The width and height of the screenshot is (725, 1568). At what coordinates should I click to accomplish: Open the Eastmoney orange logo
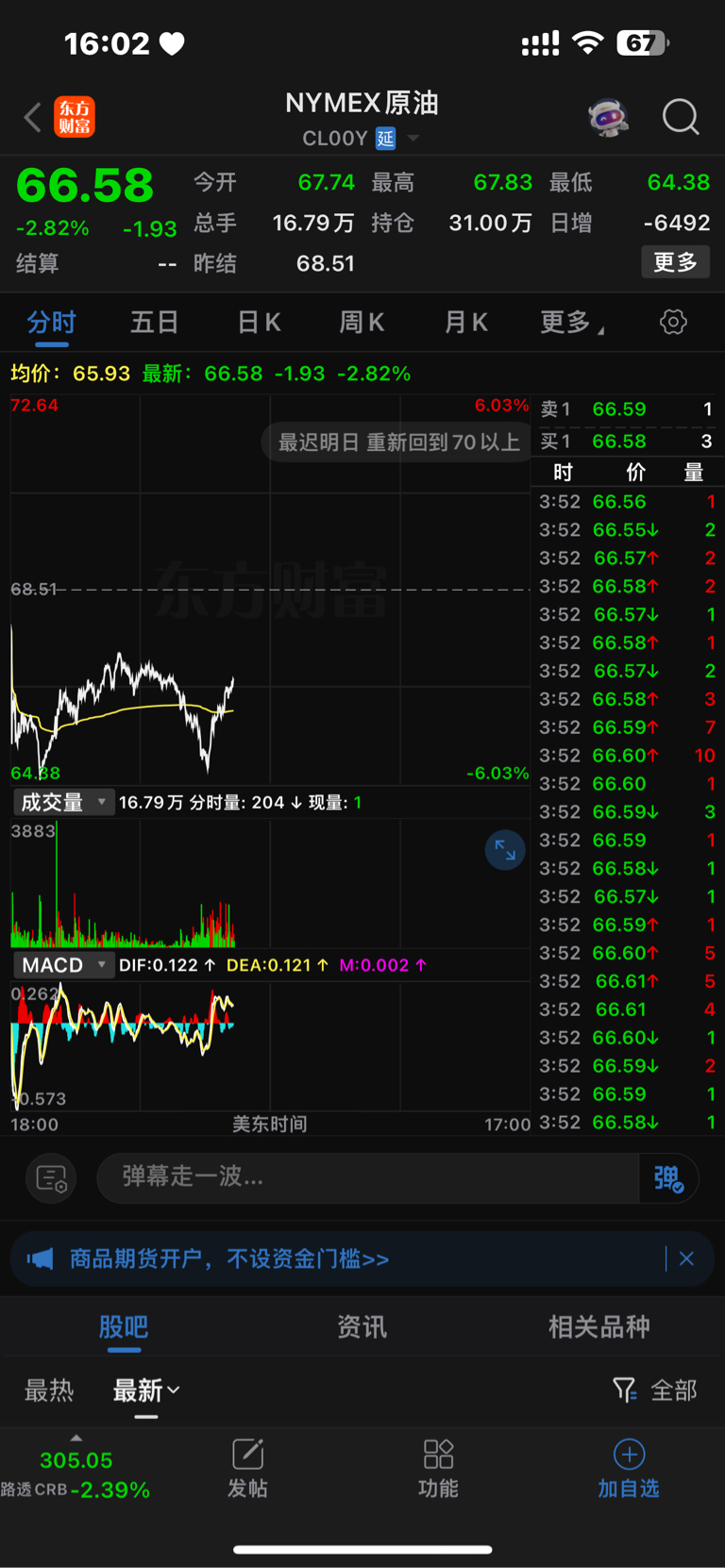click(75, 117)
